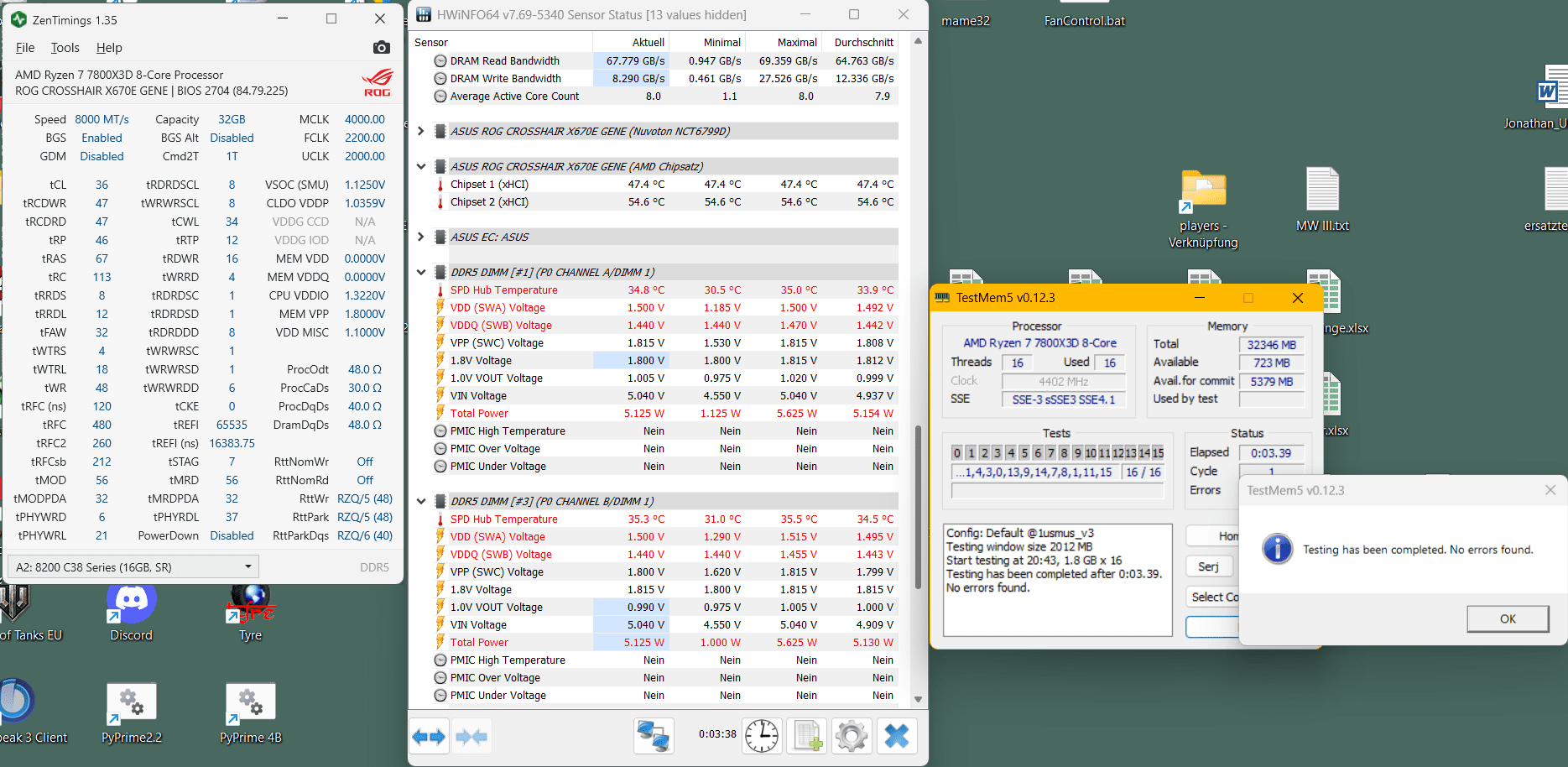Click the 8000 MT/s speed value
Viewport: 1568px width, 767px height.
pos(102,119)
